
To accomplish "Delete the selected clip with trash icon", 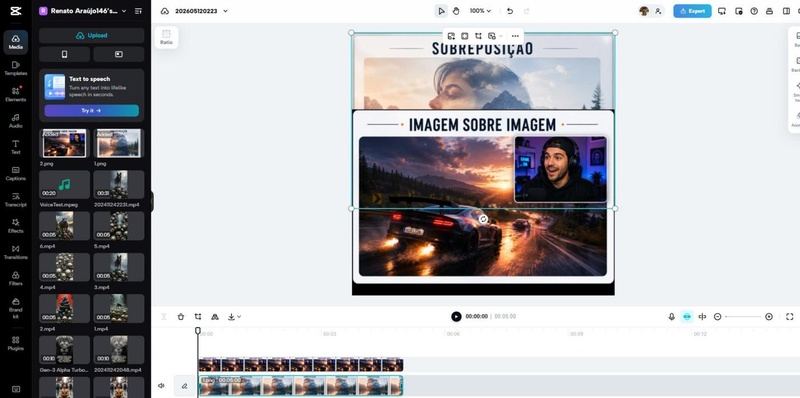I will pos(181,316).
